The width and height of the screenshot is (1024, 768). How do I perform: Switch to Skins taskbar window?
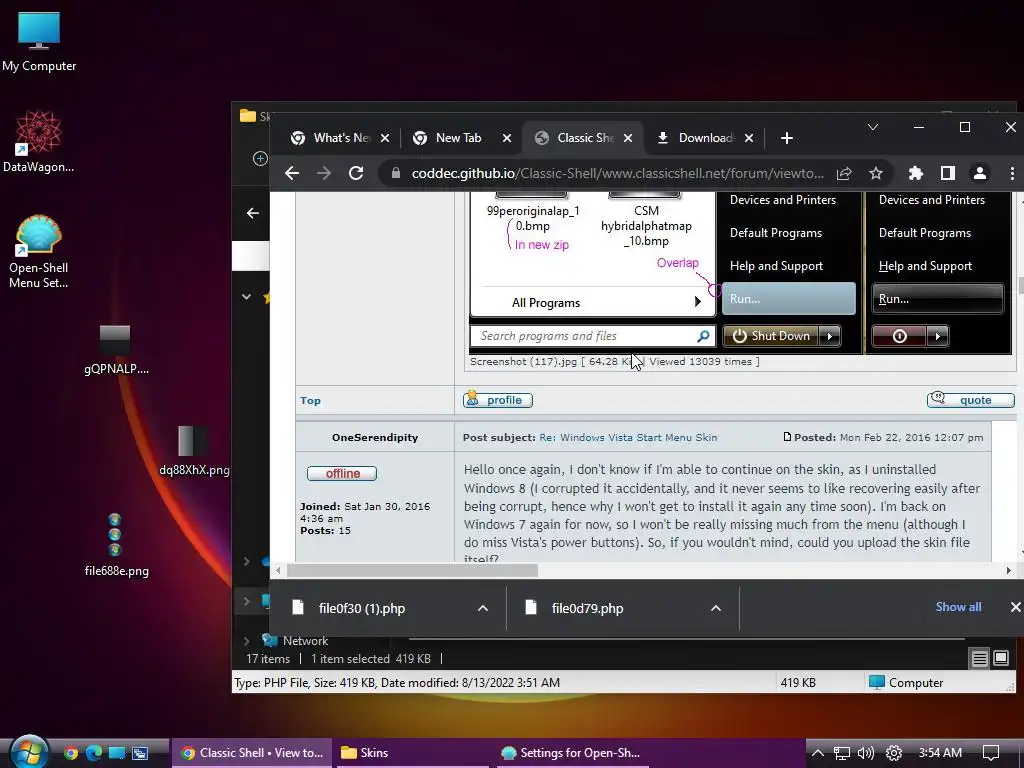413,753
